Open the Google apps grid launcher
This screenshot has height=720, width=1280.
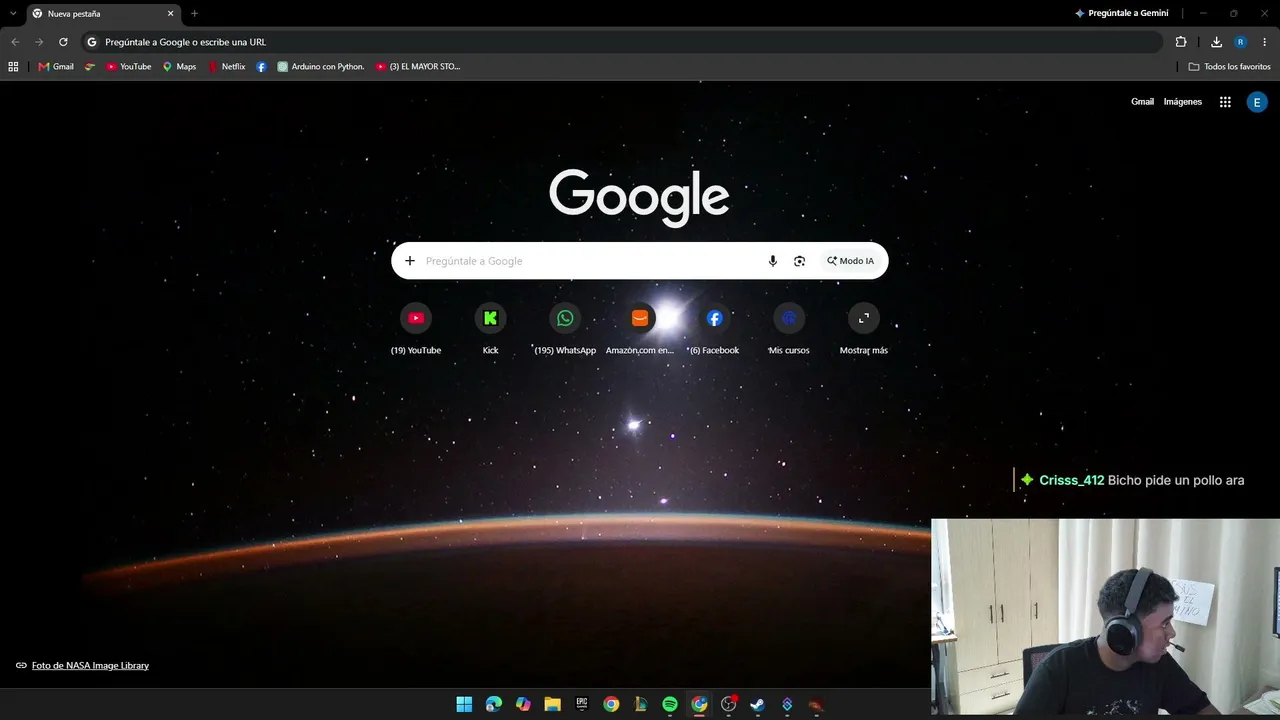coord(1225,102)
